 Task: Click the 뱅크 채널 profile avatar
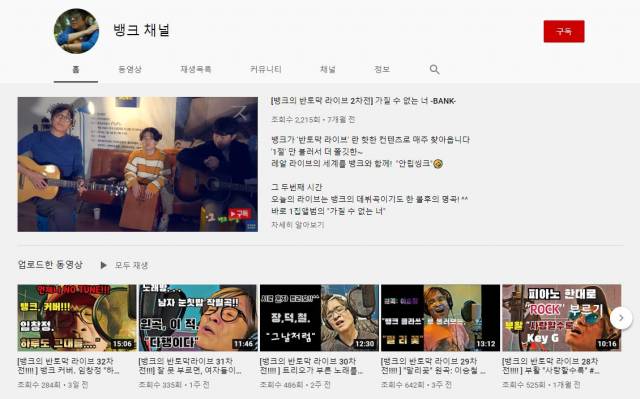[x=76, y=31]
